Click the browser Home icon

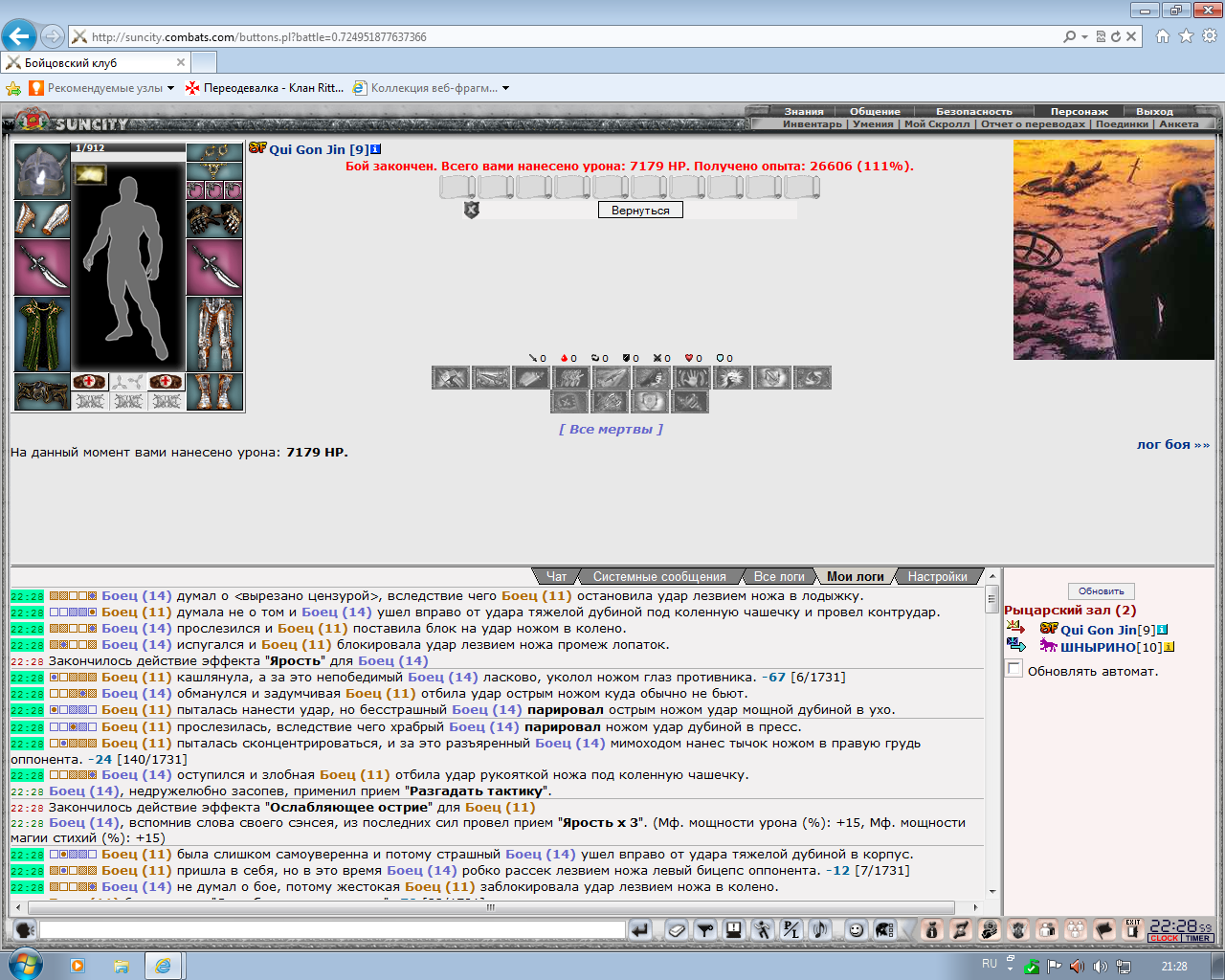(x=1163, y=36)
